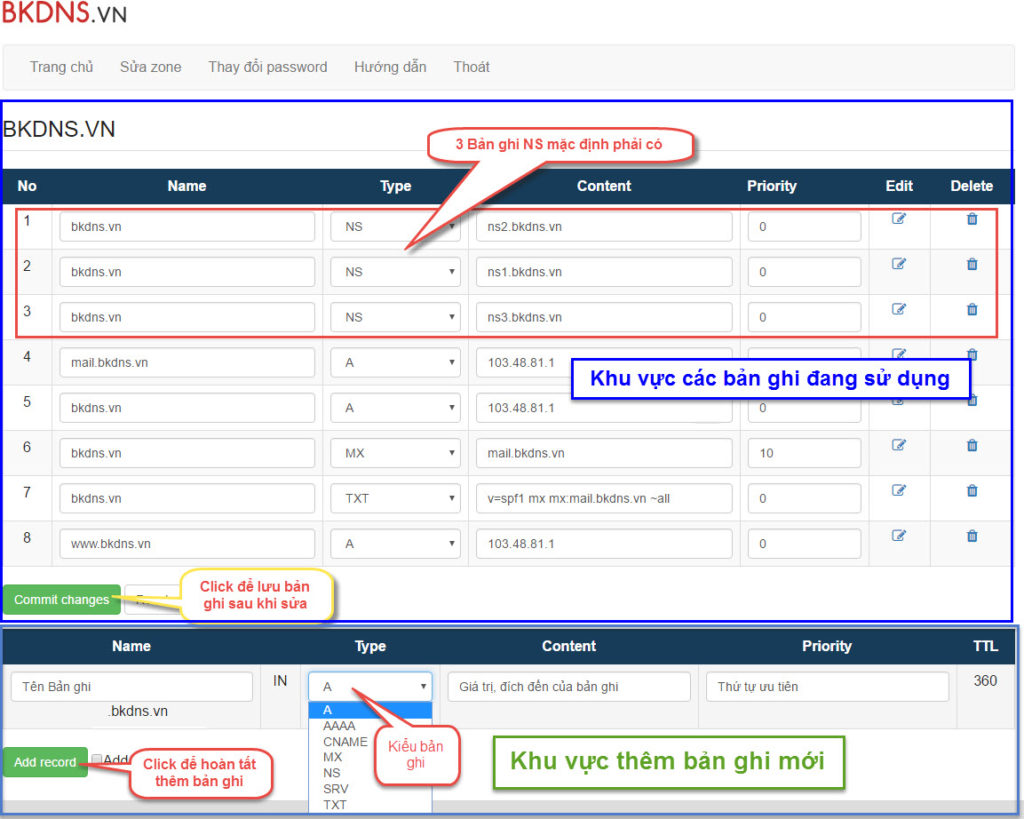Viewport: 1024px width, 819px height.
Task: Go to Thay đổi password page
Action: (x=267, y=67)
